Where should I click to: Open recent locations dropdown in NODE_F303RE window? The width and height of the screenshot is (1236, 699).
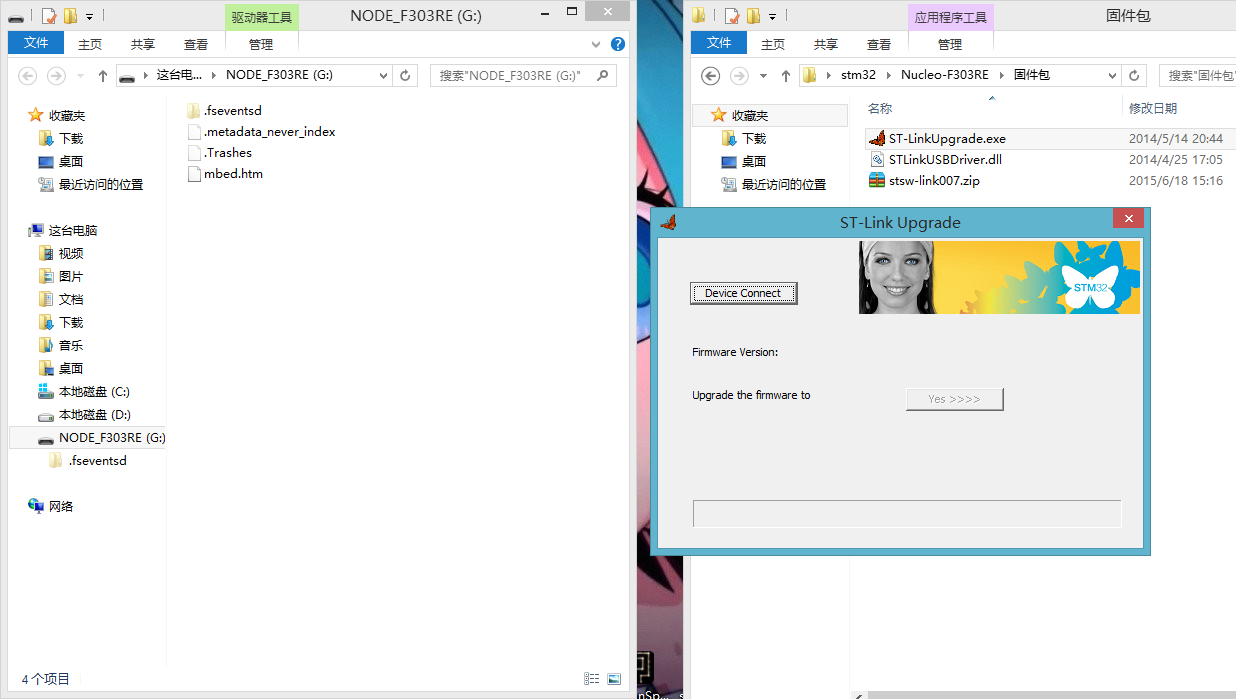coord(81,76)
